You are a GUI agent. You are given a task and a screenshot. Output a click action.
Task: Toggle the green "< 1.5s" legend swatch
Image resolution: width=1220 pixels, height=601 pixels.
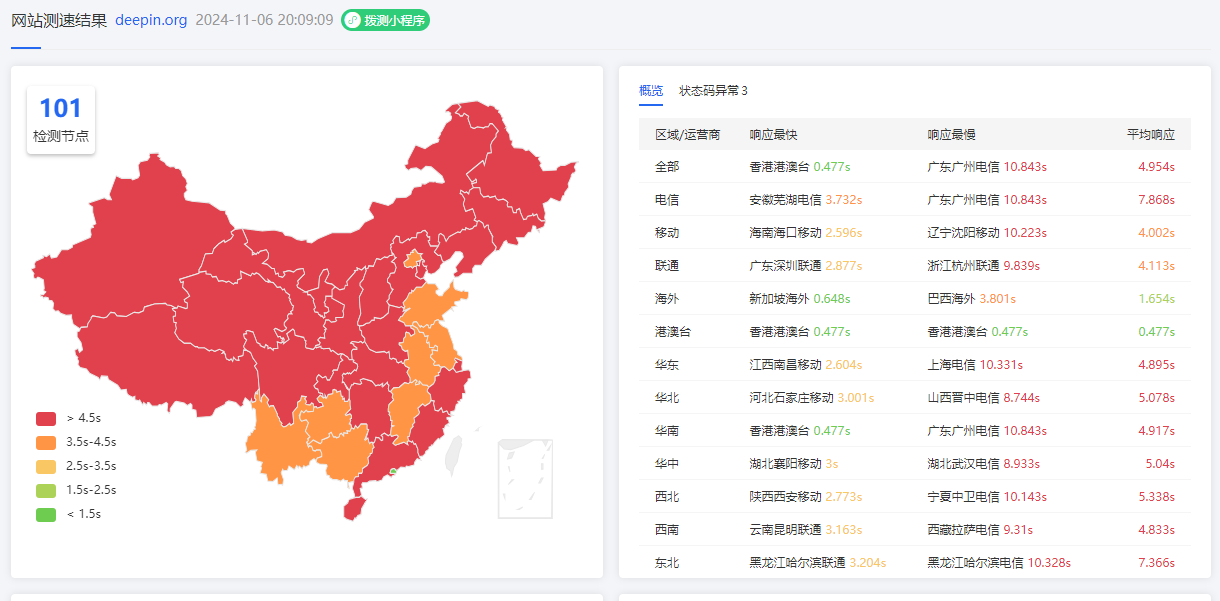point(46,514)
